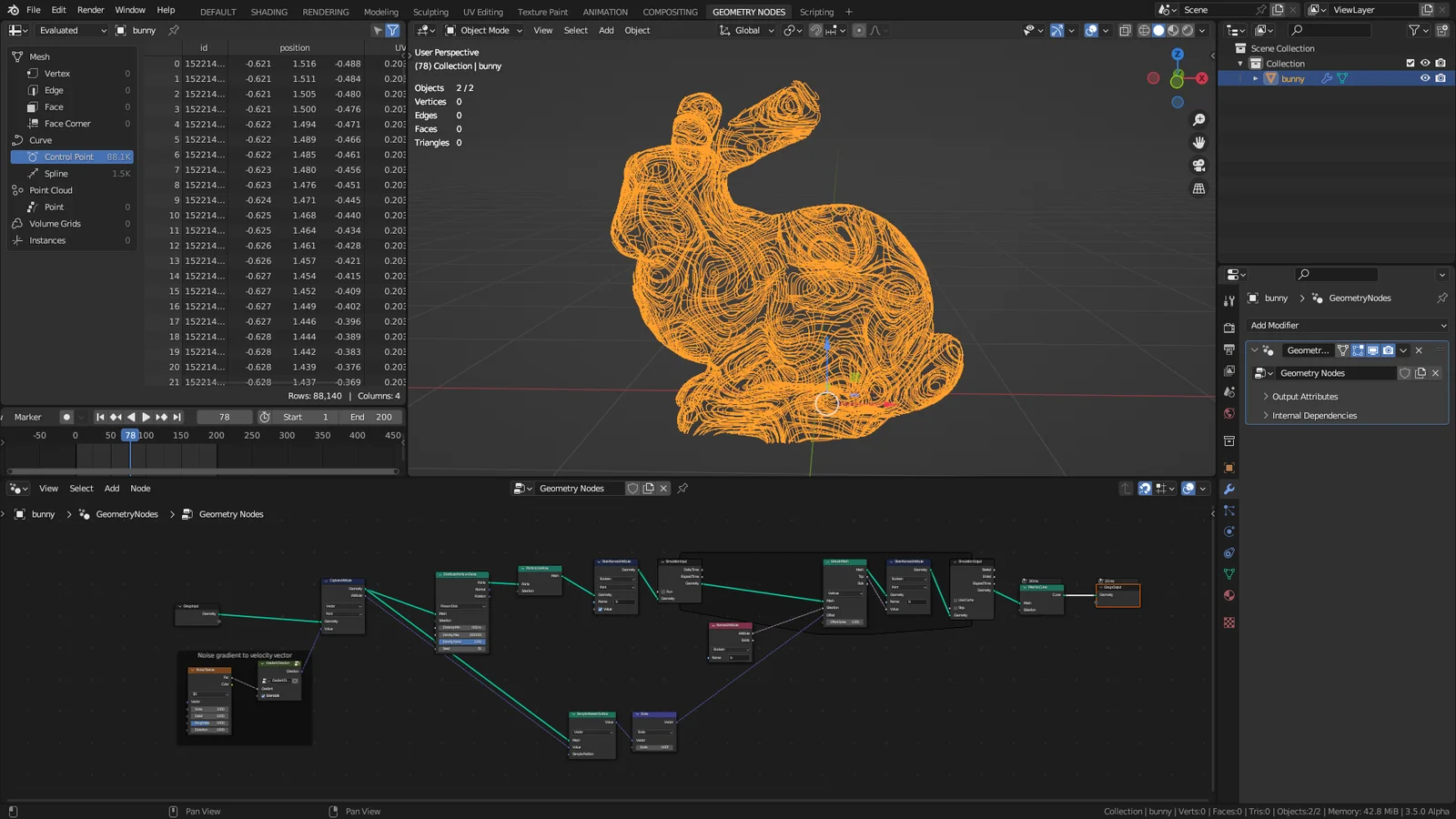
Task: Open the Render menu
Action: 90,10
